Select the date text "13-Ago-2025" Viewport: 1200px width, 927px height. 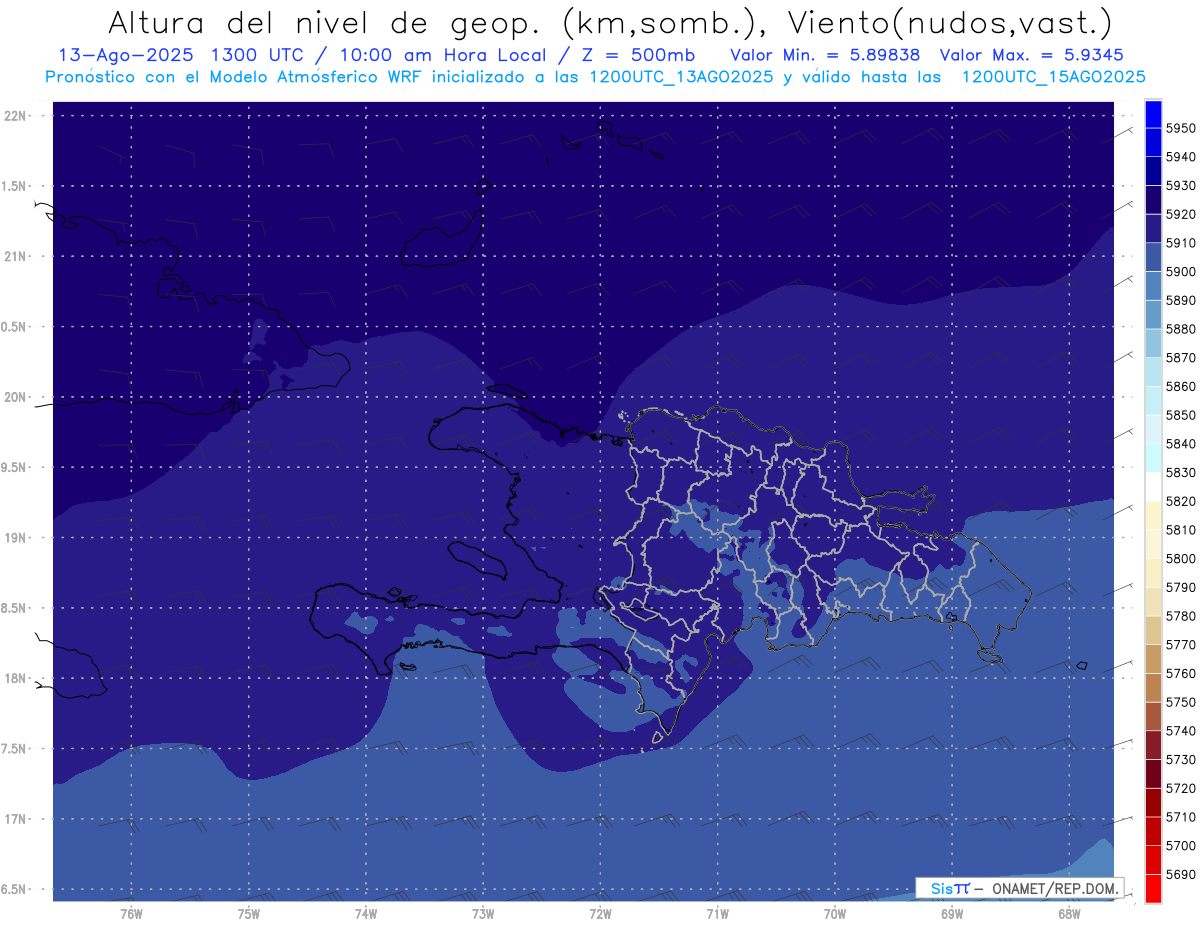pos(127,55)
